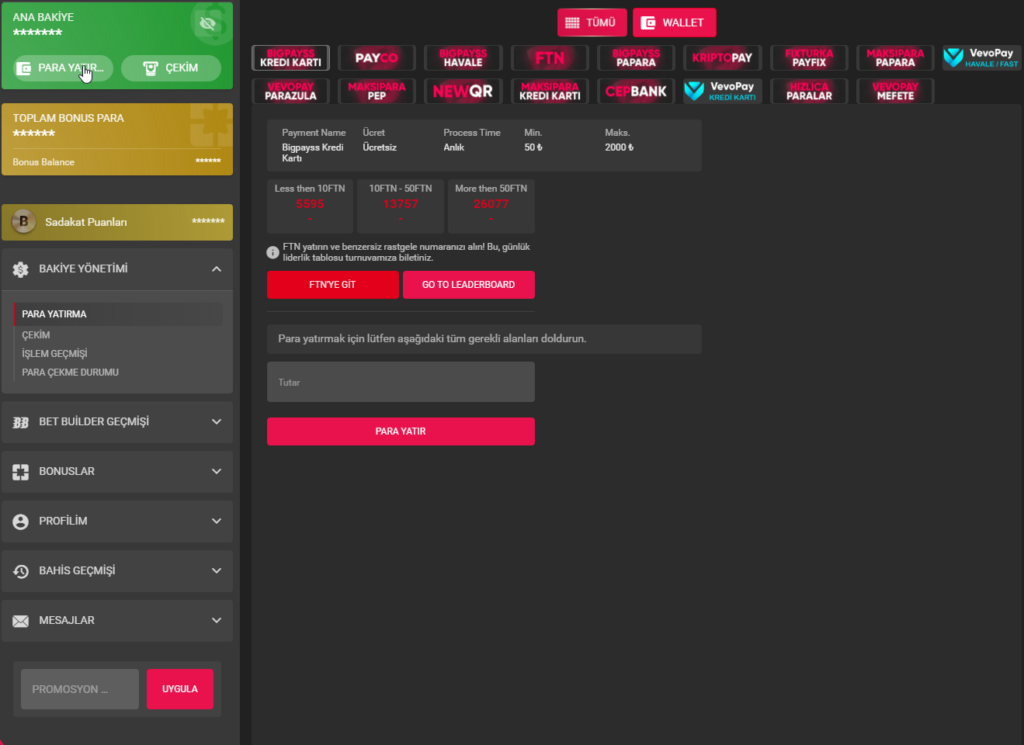Select KriptoPay payment method
Screen dimensions: 1024x745
pyautogui.click(x=722, y=58)
